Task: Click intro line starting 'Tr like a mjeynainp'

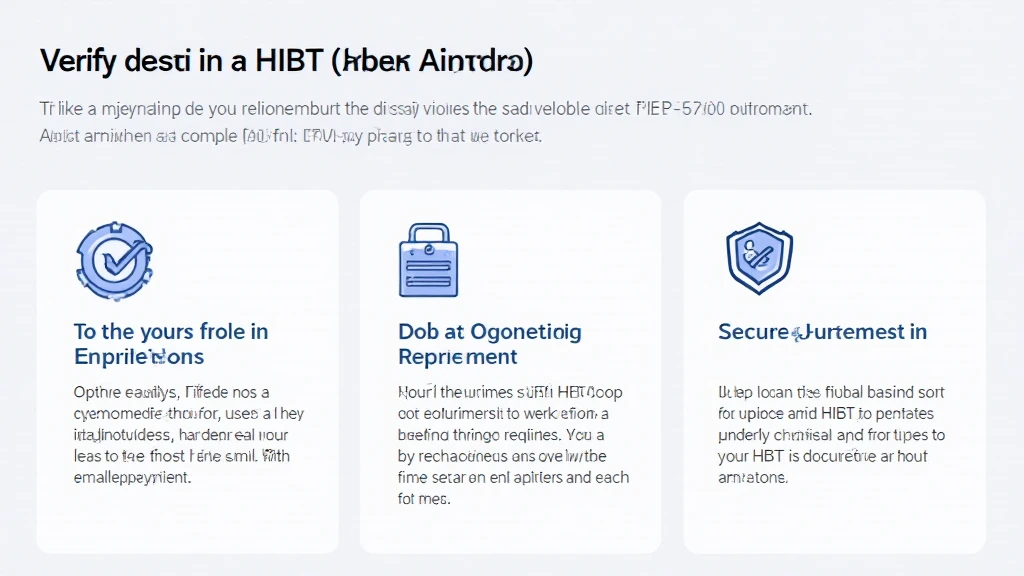Action: (426, 108)
